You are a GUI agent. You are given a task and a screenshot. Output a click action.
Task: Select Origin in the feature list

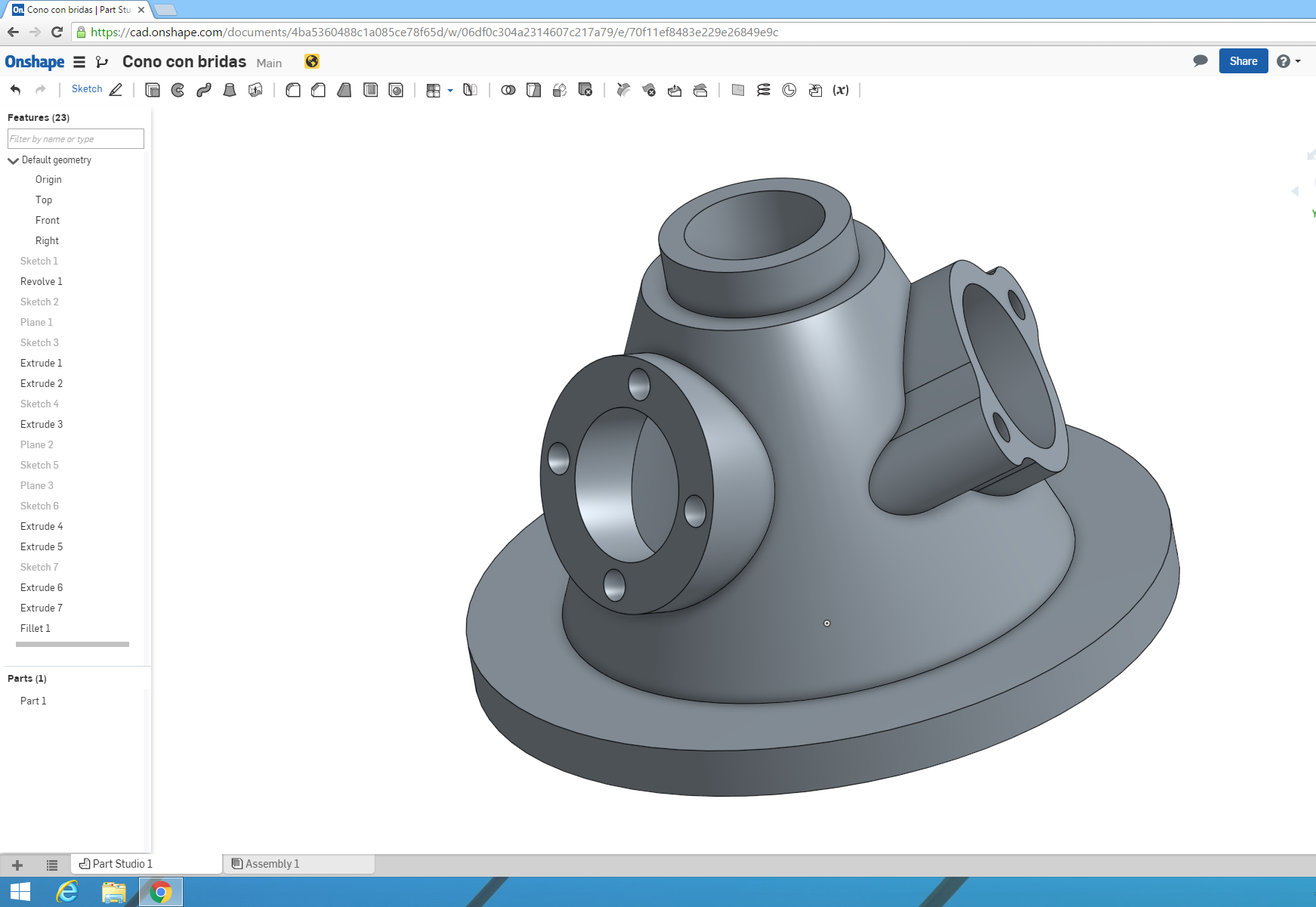coord(48,180)
